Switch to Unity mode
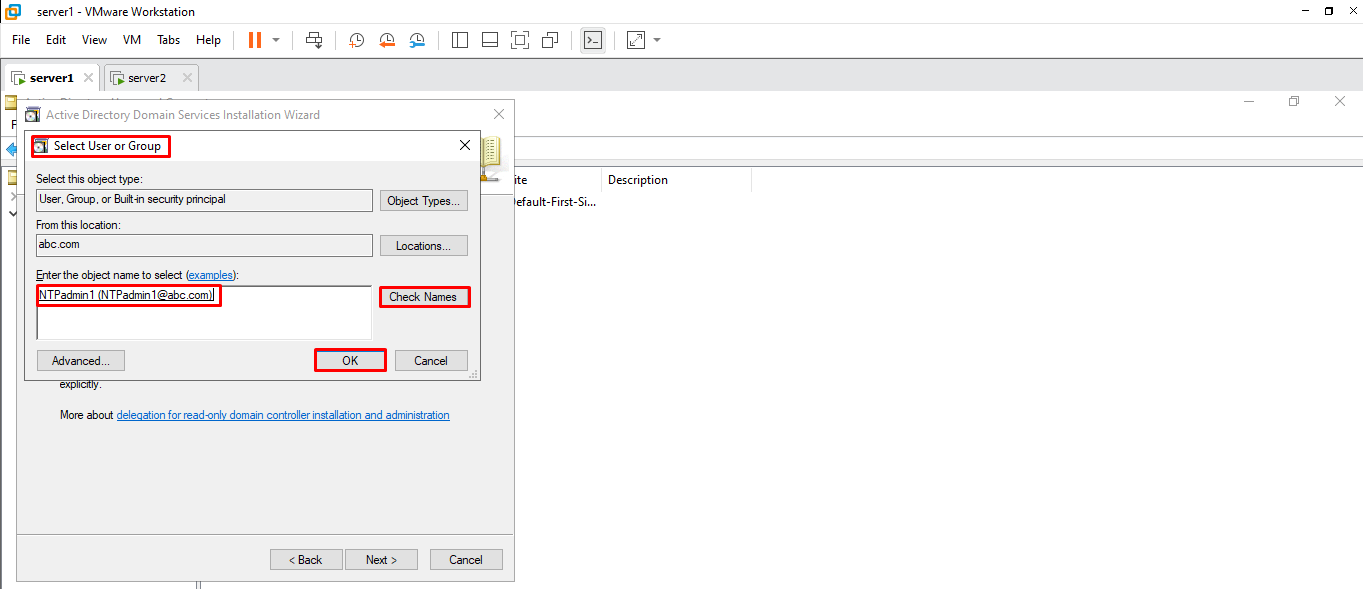Image resolution: width=1363 pixels, height=589 pixels. click(x=550, y=40)
